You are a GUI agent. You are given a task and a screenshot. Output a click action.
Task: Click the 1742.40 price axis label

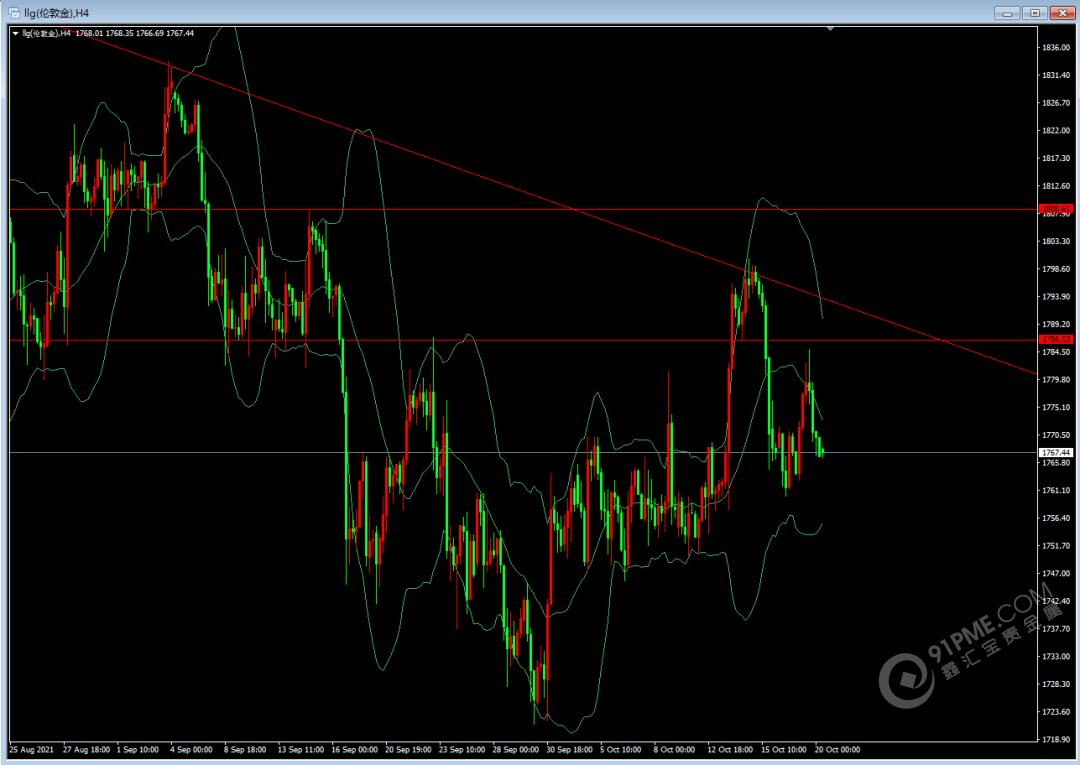(x=1057, y=601)
